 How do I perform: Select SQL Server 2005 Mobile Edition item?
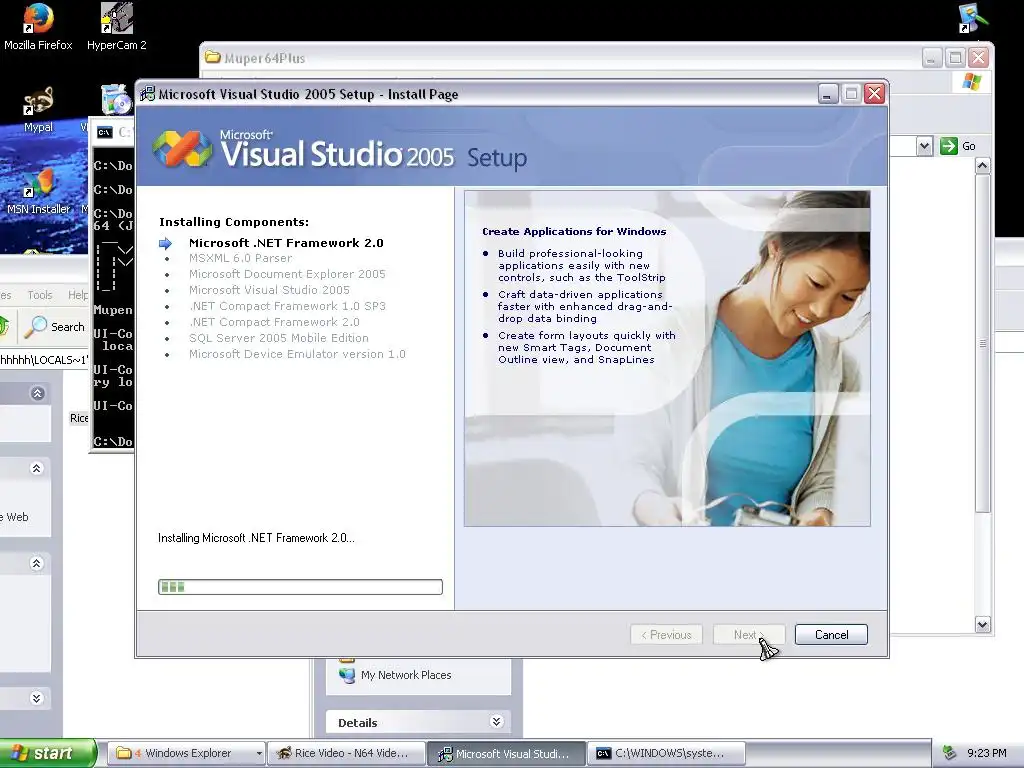click(x=279, y=338)
